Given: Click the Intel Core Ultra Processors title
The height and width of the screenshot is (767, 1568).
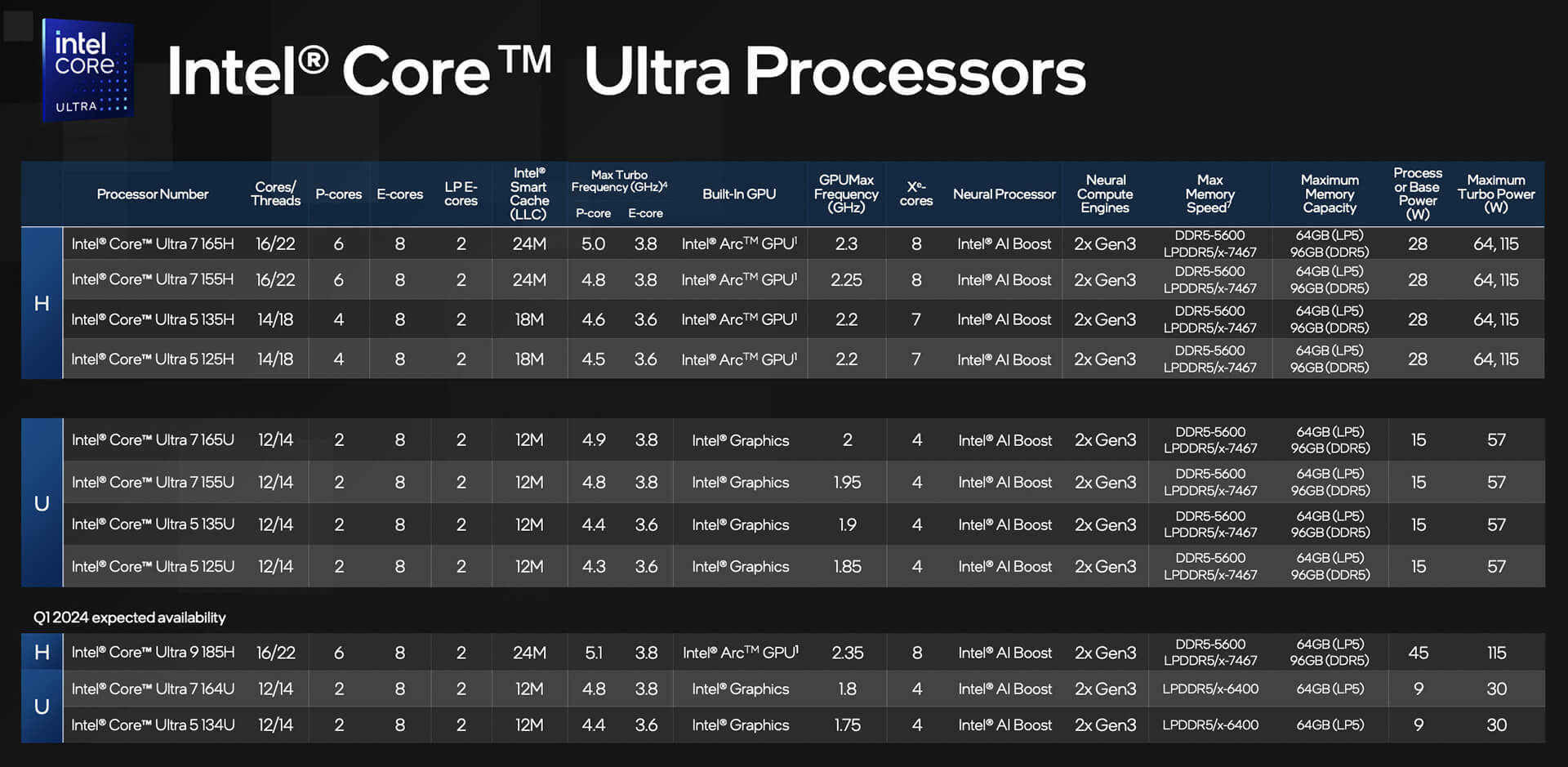Looking at the screenshot, I should pyautogui.click(x=626, y=72).
